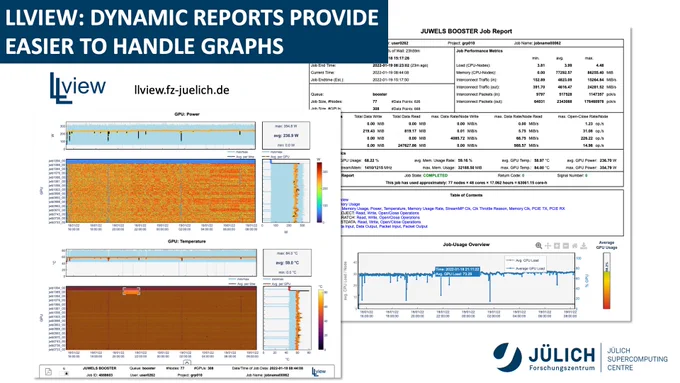
Task: Go to the PCIE TX section
Action: pos(539,209)
